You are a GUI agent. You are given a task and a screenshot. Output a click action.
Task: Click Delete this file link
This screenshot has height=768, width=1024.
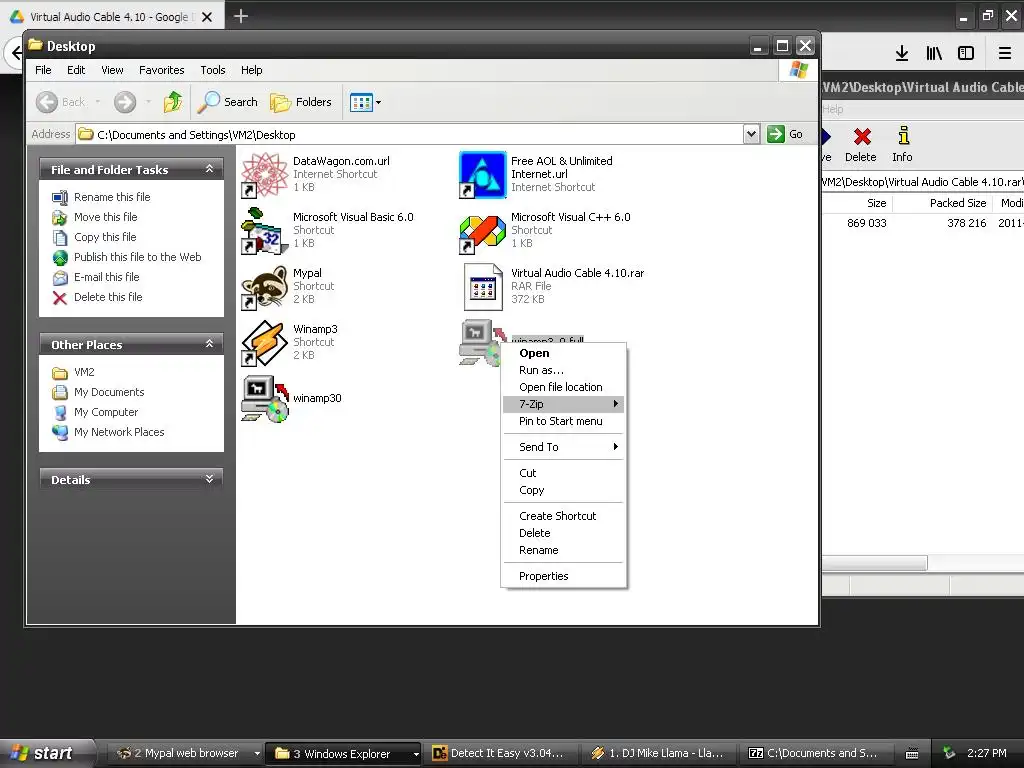pos(108,297)
